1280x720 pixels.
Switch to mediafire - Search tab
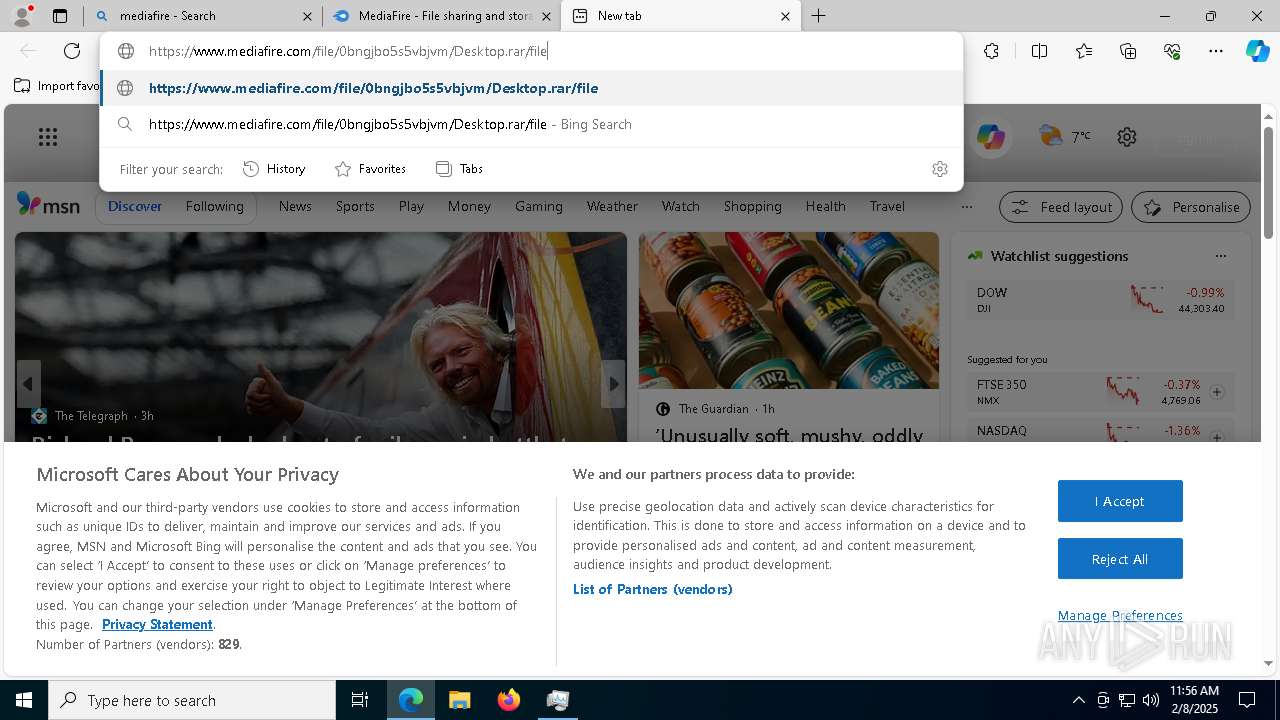[x=203, y=16]
